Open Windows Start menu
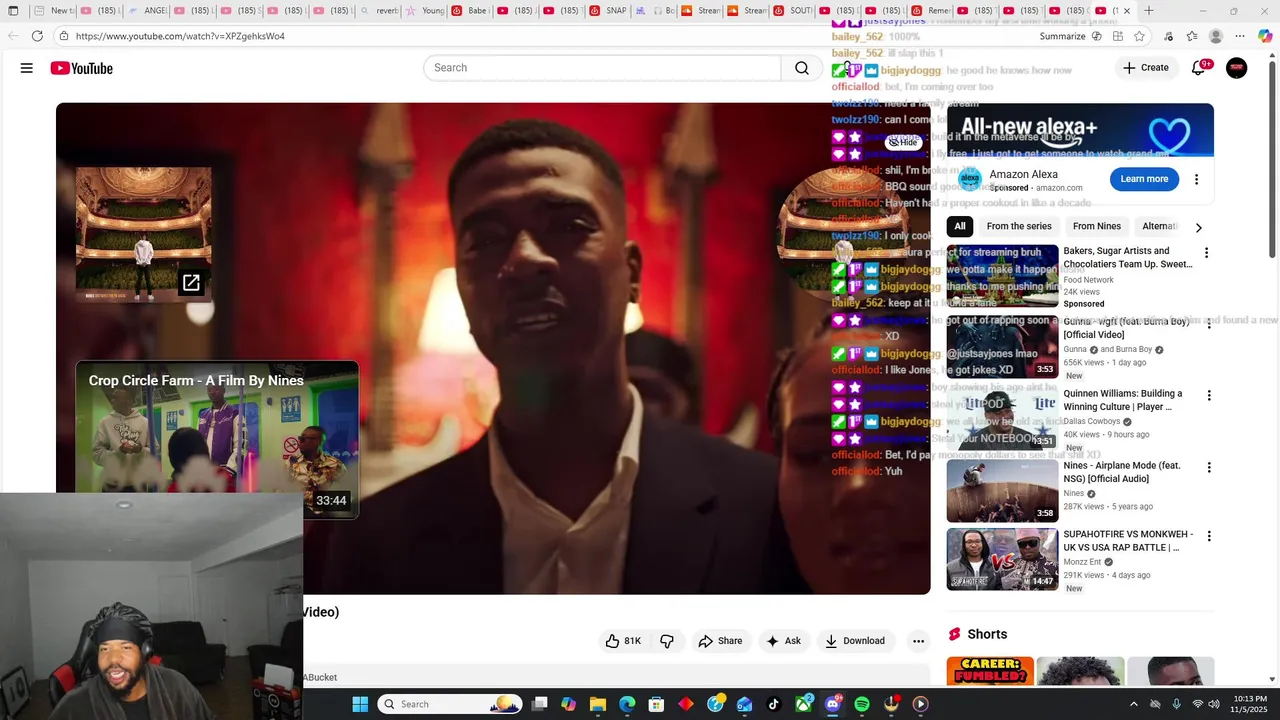1280x720 pixels. pos(360,704)
